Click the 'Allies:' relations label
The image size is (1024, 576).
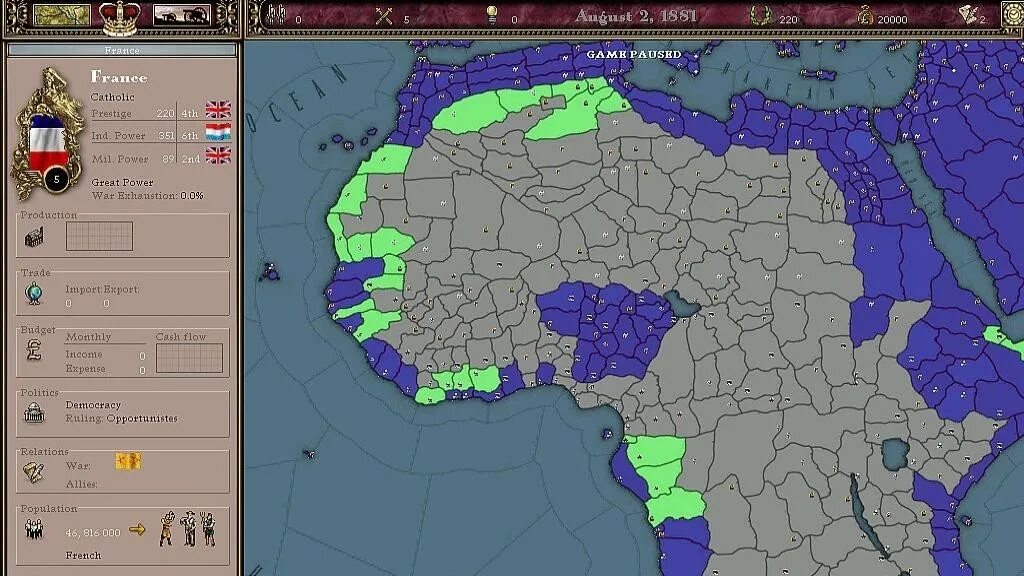tap(81, 484)
